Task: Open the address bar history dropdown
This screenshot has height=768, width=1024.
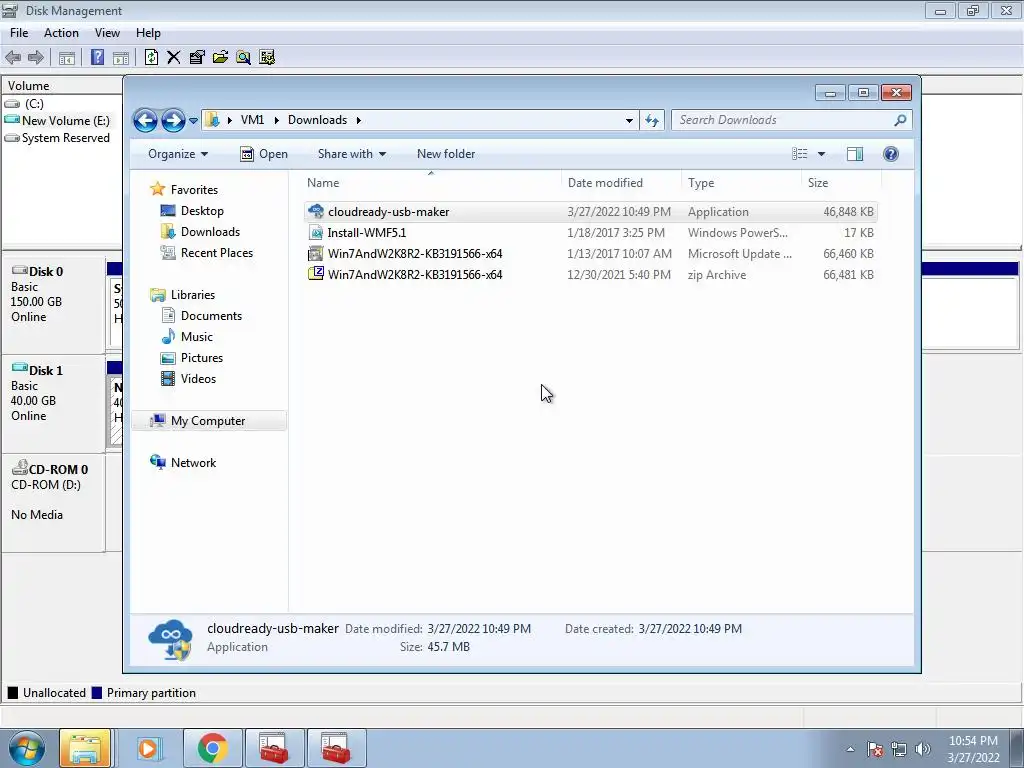Action: click(x=629, y=120)
